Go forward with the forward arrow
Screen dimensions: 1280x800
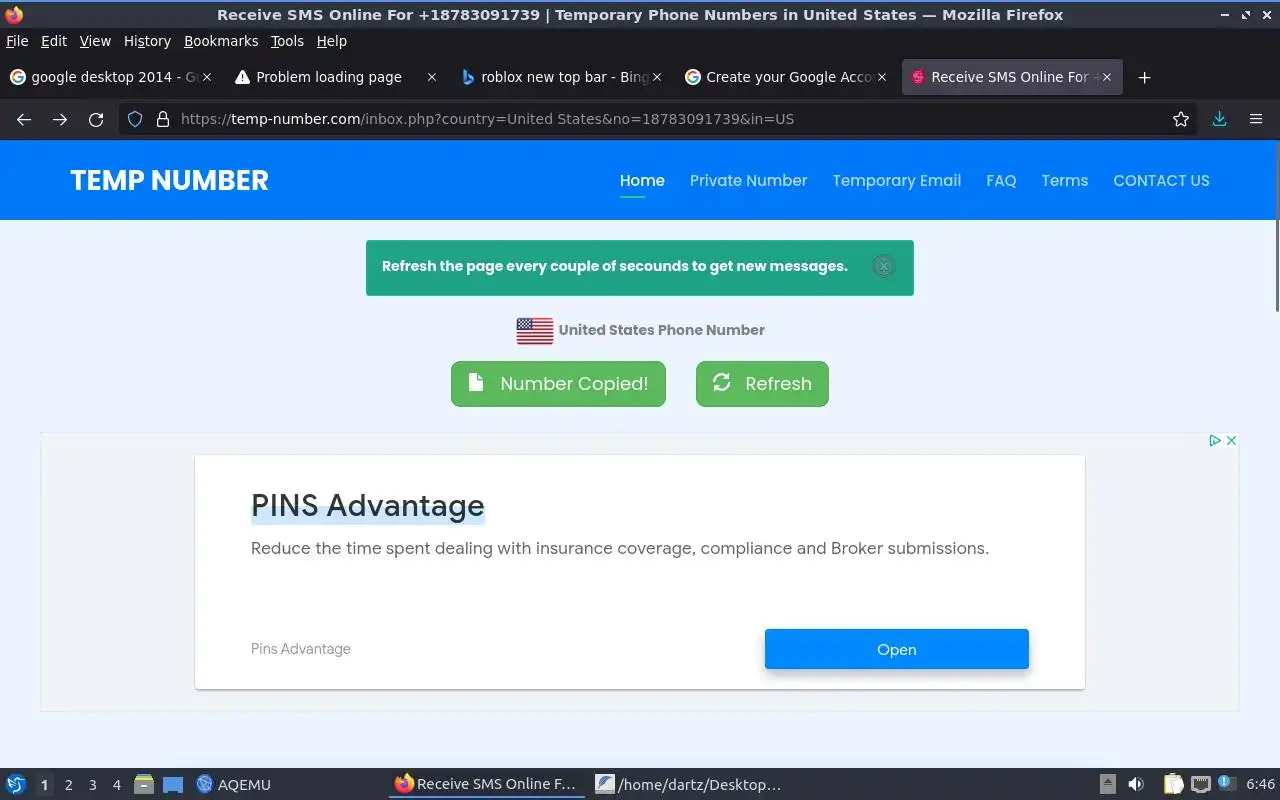tap(60, 119)
